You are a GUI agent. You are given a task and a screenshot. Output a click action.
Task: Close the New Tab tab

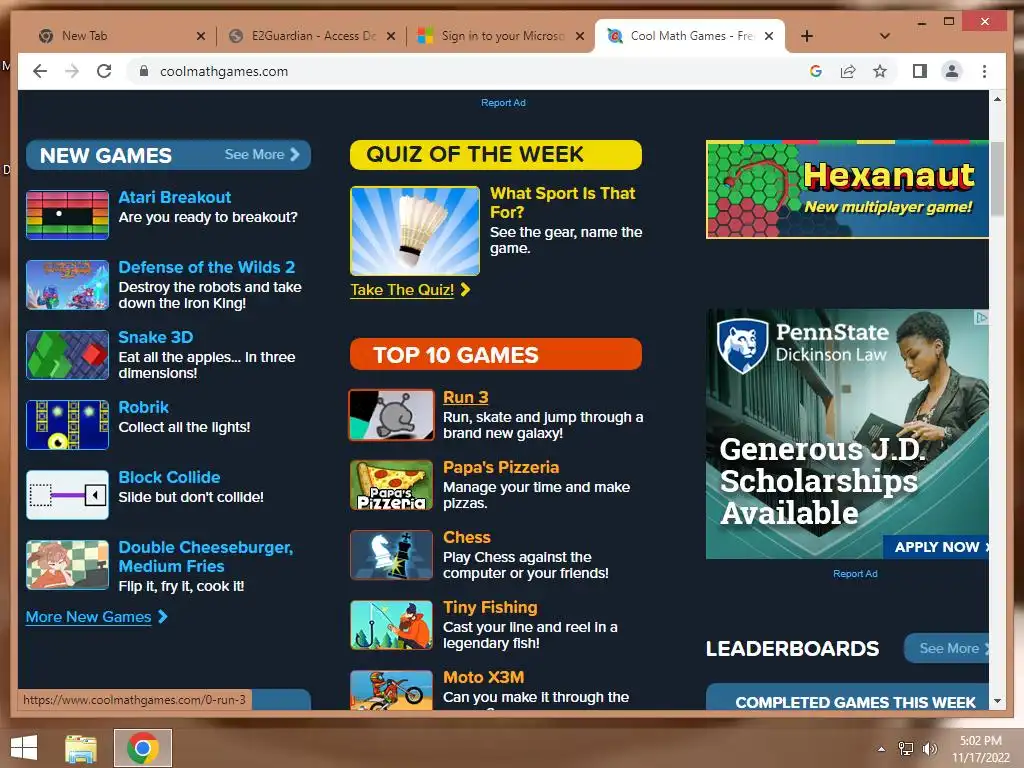[x=201, y=37]
